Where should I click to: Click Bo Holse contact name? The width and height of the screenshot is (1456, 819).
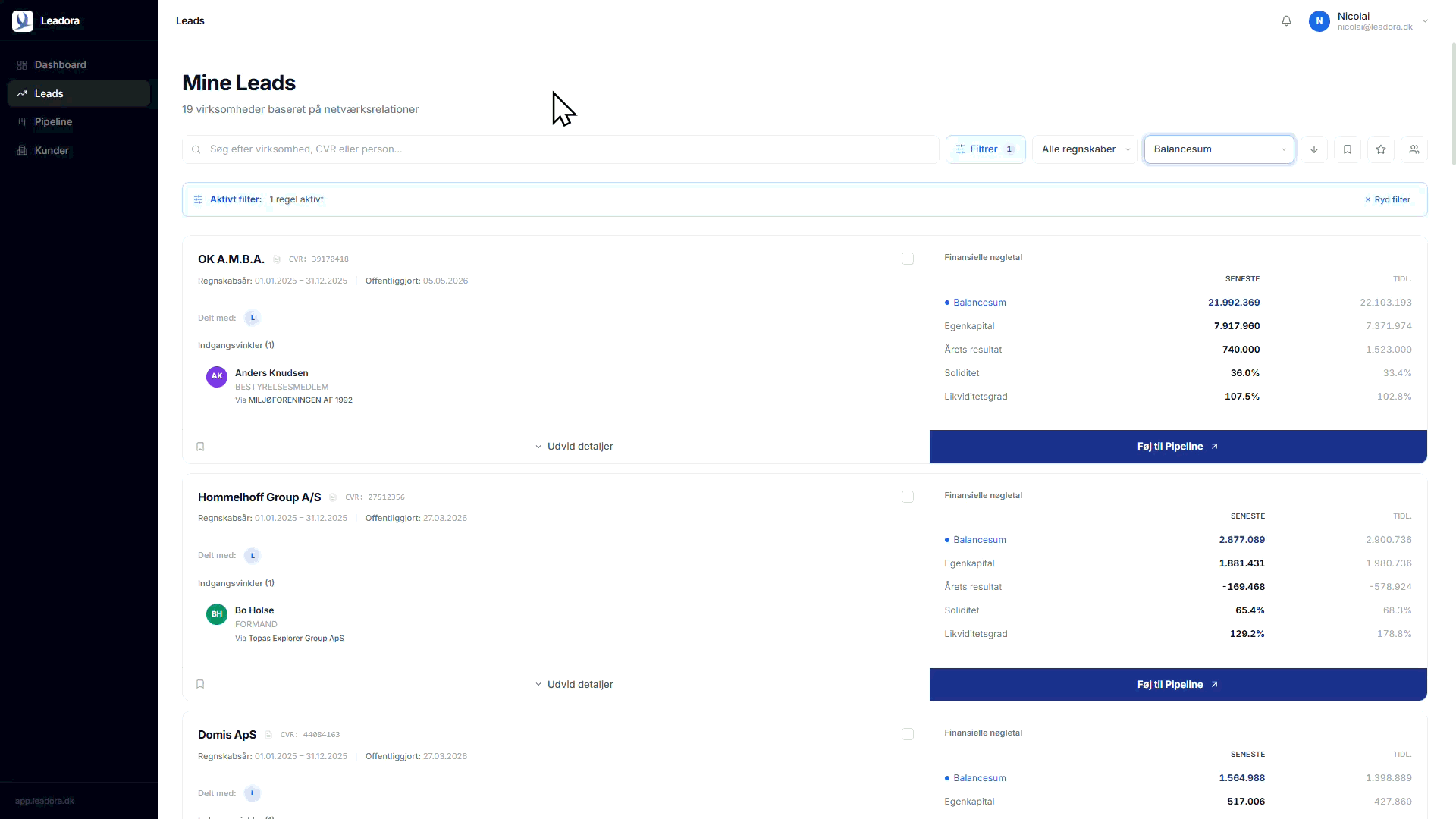254,610
